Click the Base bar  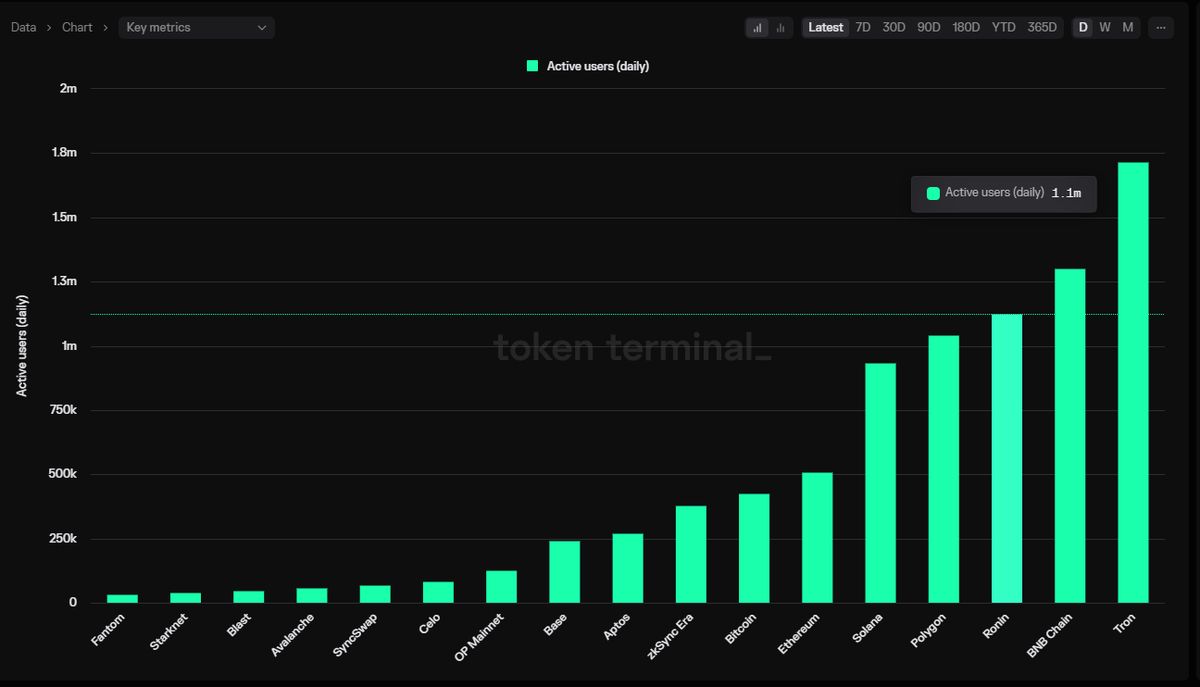[565, 572]
